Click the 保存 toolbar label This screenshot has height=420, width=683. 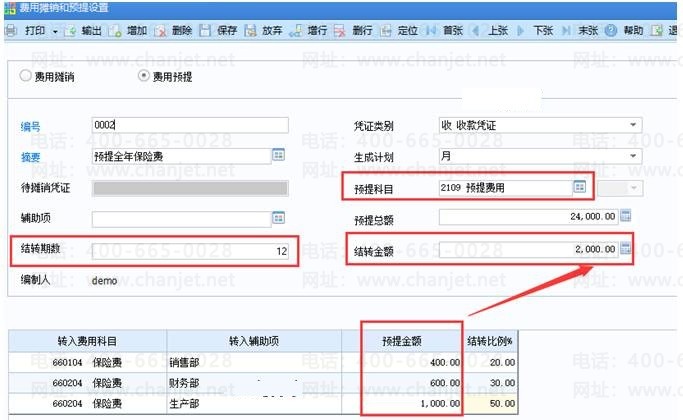coord(227,30)
